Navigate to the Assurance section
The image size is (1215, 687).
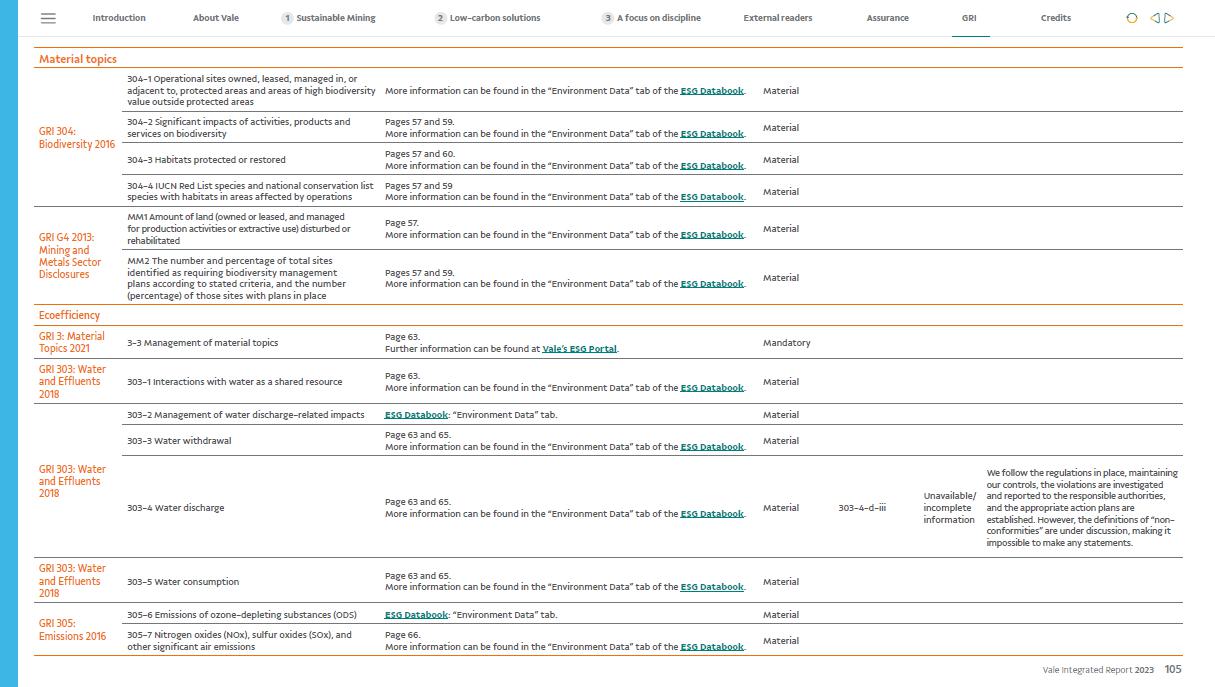pos(887,18)
